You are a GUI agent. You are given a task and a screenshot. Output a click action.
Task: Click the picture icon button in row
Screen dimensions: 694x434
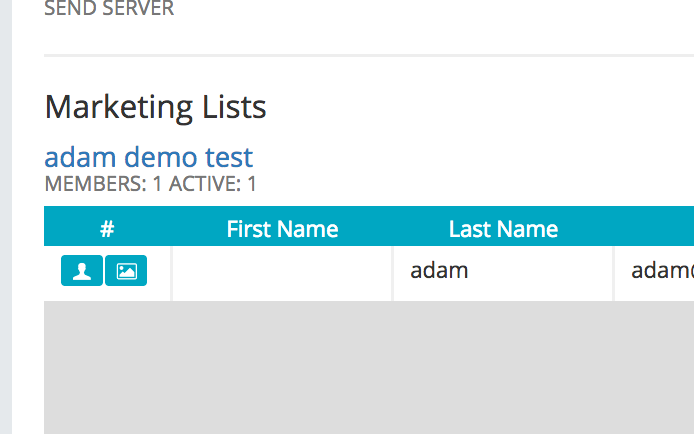pyautogui.click(x=126, y=270)
